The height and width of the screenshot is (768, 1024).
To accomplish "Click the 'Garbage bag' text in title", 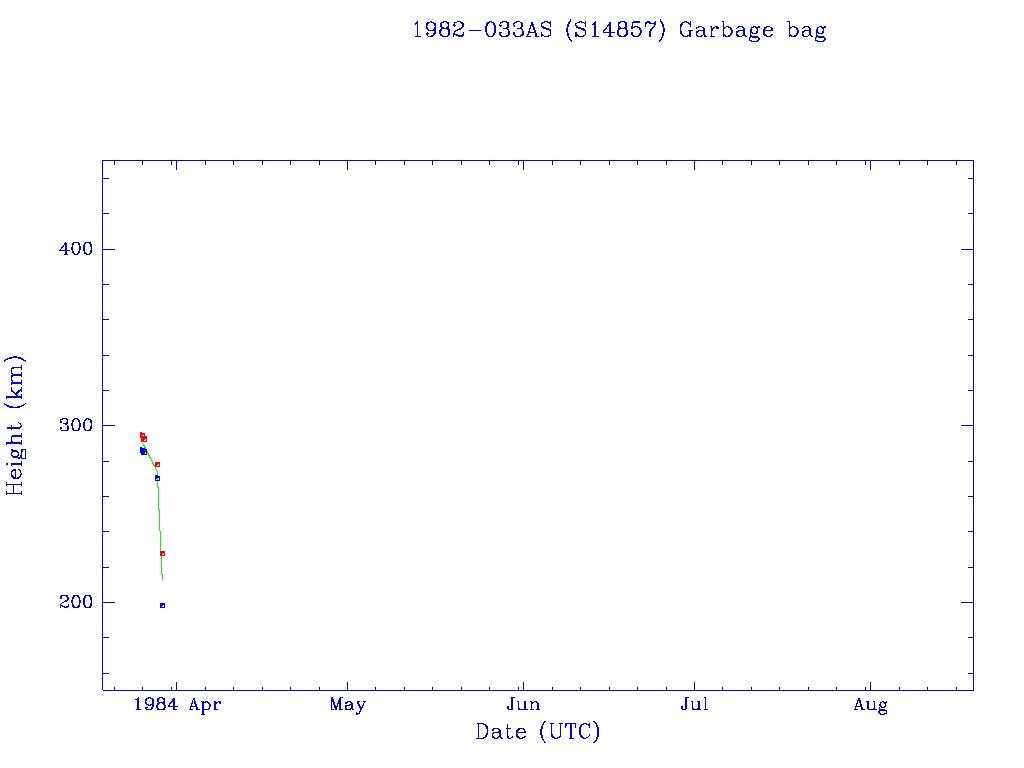I will 752,30.
